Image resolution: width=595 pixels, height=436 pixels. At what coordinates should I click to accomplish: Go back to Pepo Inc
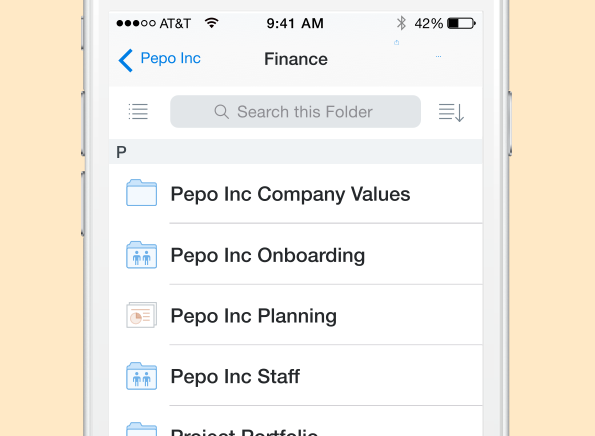coord(170,58)
